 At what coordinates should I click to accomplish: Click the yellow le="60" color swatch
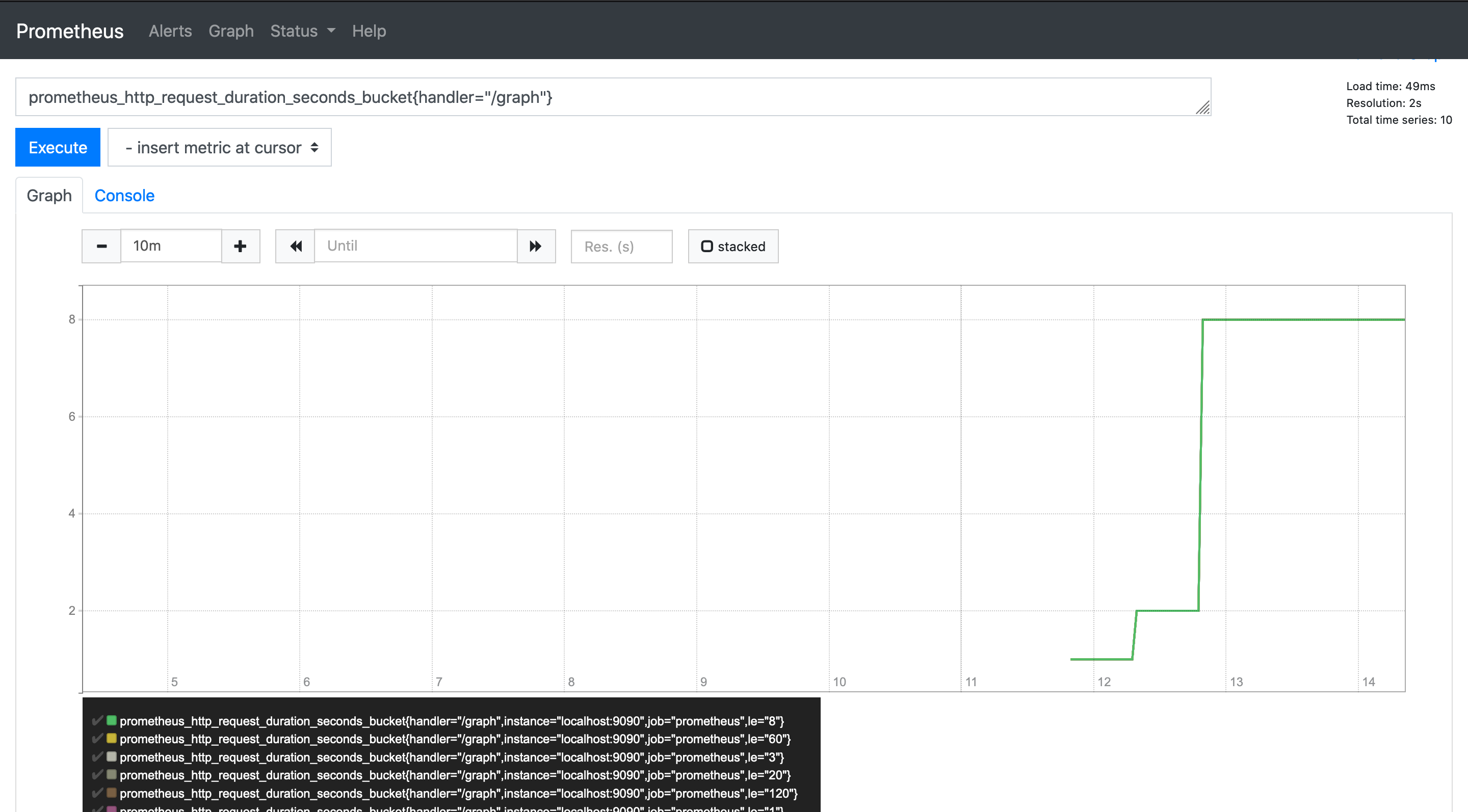pyautogui.click(x=112, y=739)
